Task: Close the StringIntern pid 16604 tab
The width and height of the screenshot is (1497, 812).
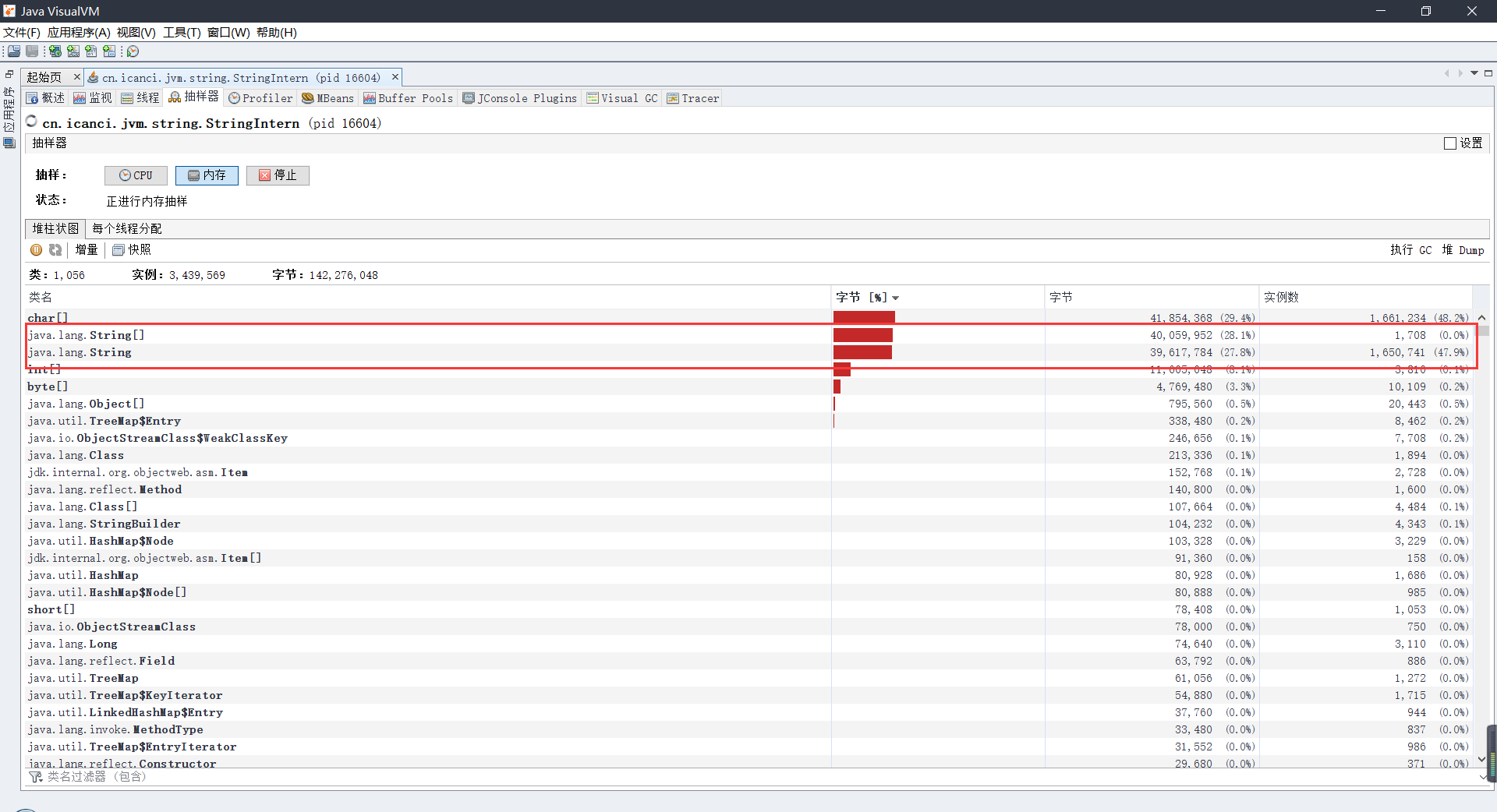Action: (395, 77)
